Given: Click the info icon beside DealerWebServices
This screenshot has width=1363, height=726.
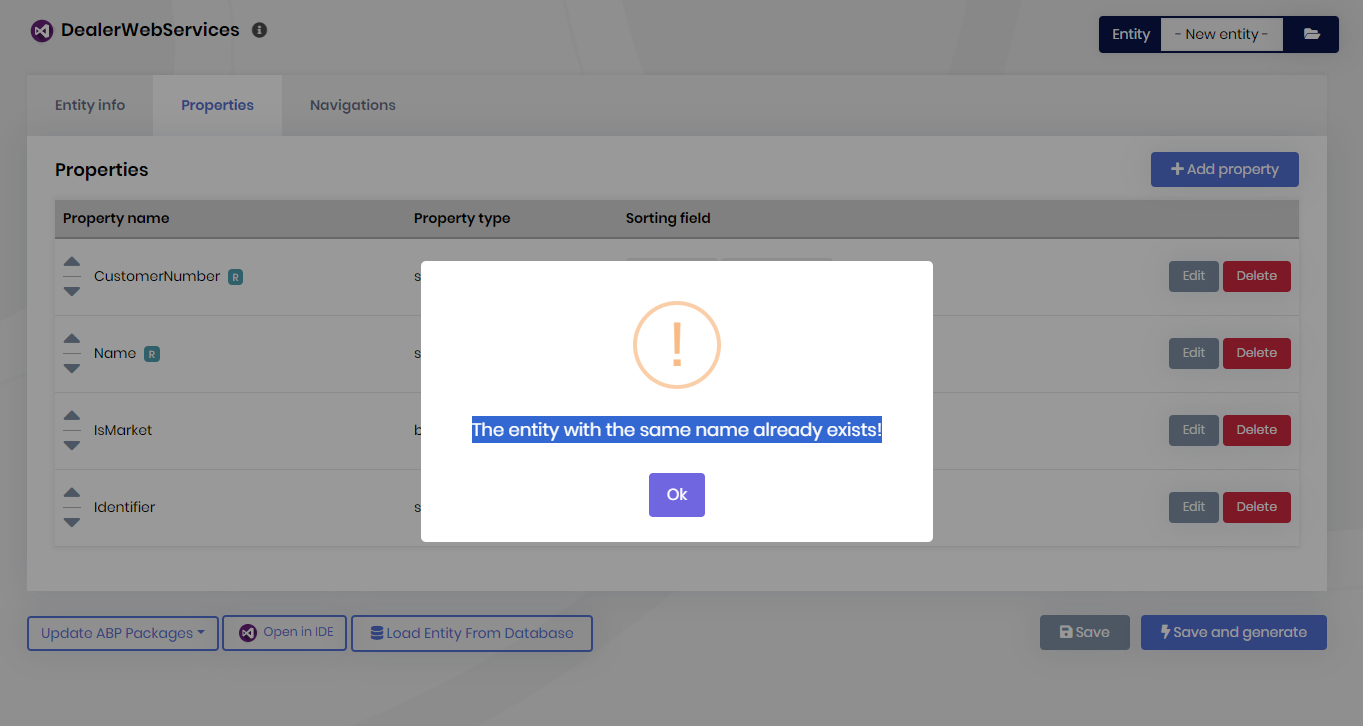Looking at the screenshot, I should (259, 30).
